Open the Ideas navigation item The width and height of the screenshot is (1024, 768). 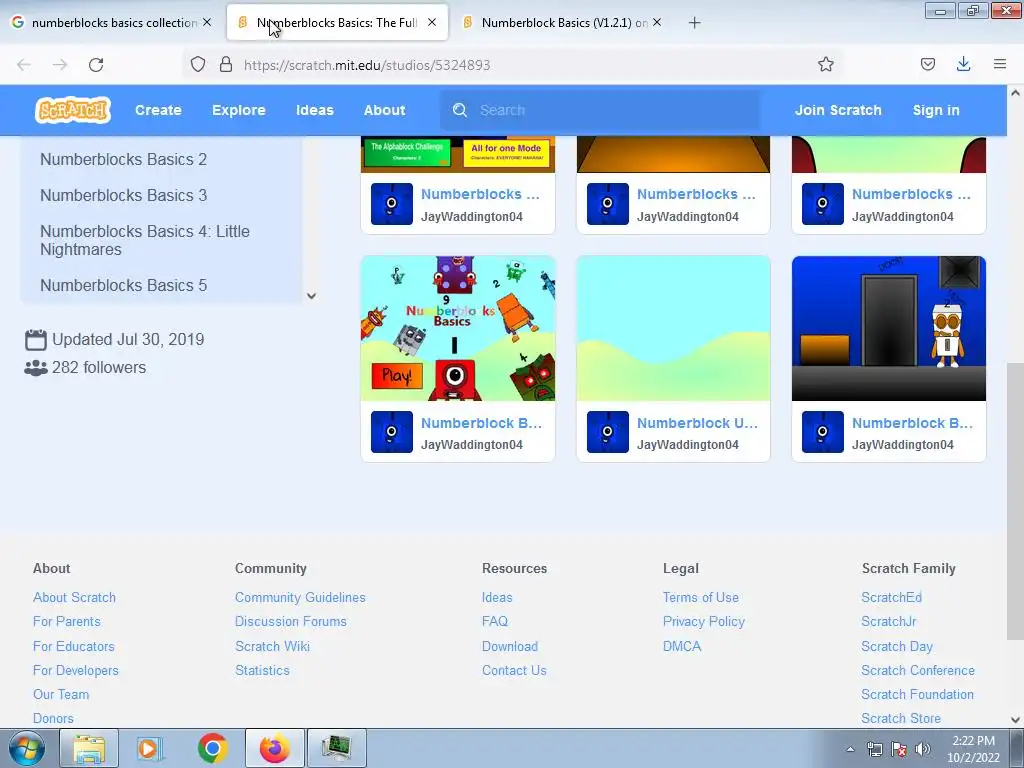(315, 110)
